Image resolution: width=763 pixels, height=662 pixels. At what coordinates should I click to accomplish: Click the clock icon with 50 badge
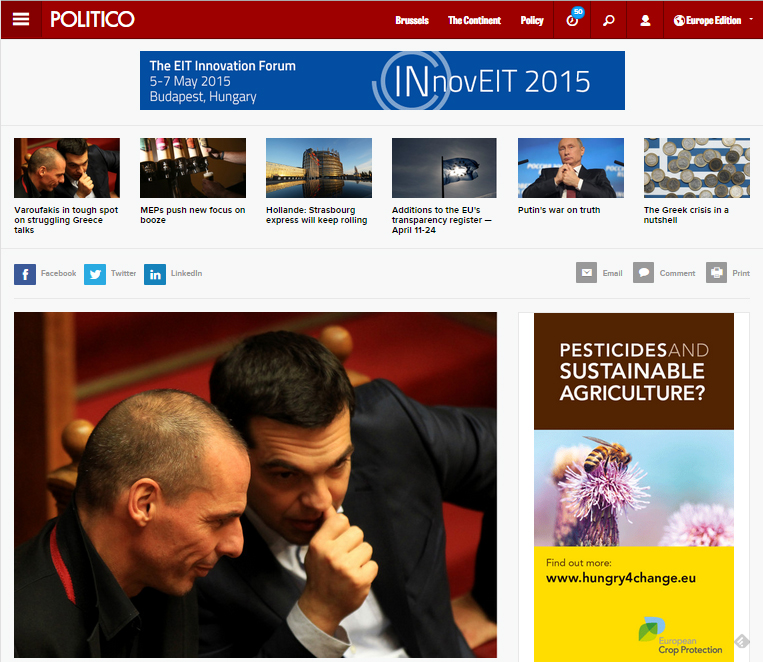click(573, 20)
